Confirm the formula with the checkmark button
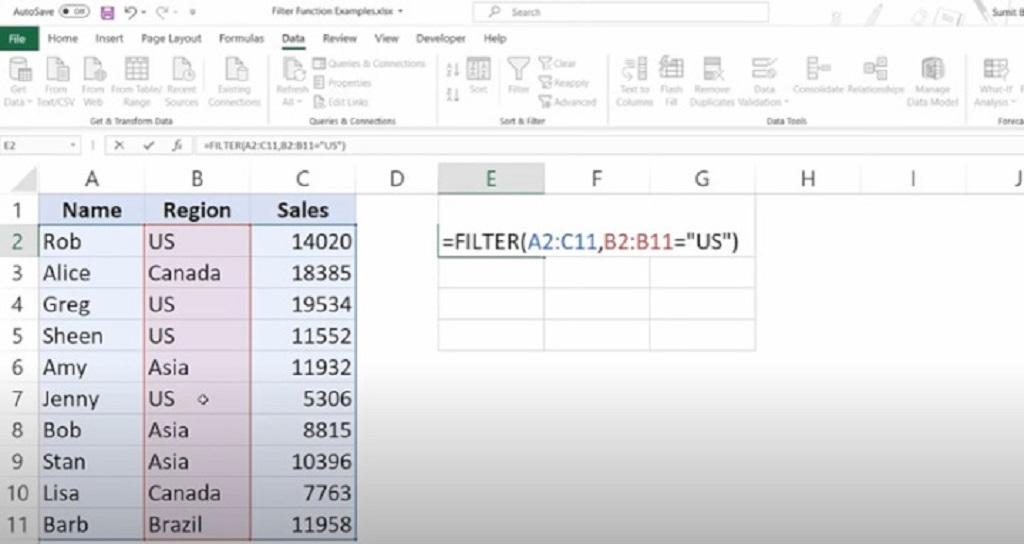Viewport: 1024px width, 544px height. point(148,146)
